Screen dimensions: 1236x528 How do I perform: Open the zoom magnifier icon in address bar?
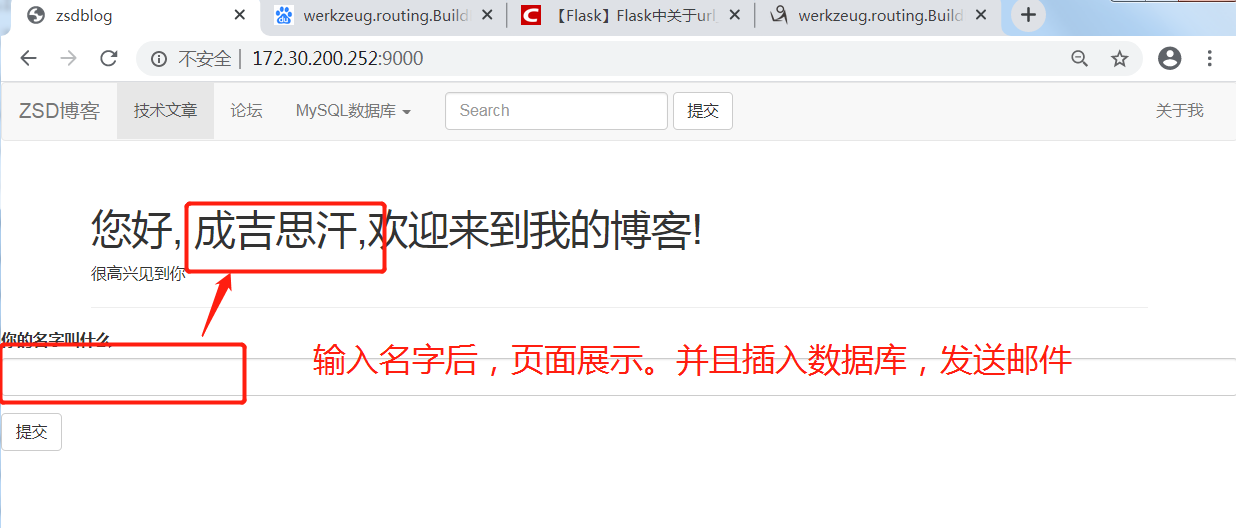pyautogui.click(x=1080, y=59)
